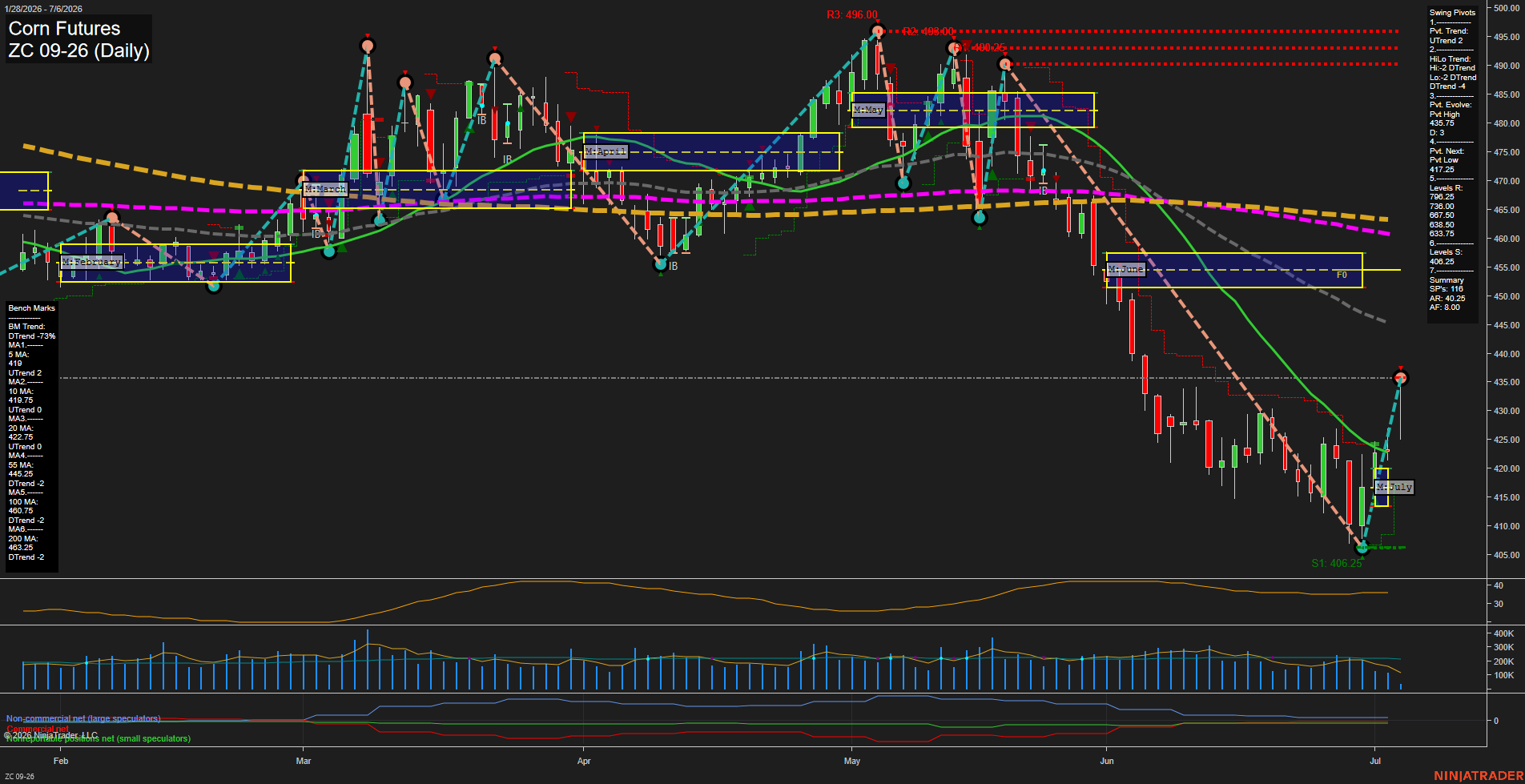The image size is (1525, 784).
Task: Select the HiLo Trend: label
Action: tap(1451, 59)
